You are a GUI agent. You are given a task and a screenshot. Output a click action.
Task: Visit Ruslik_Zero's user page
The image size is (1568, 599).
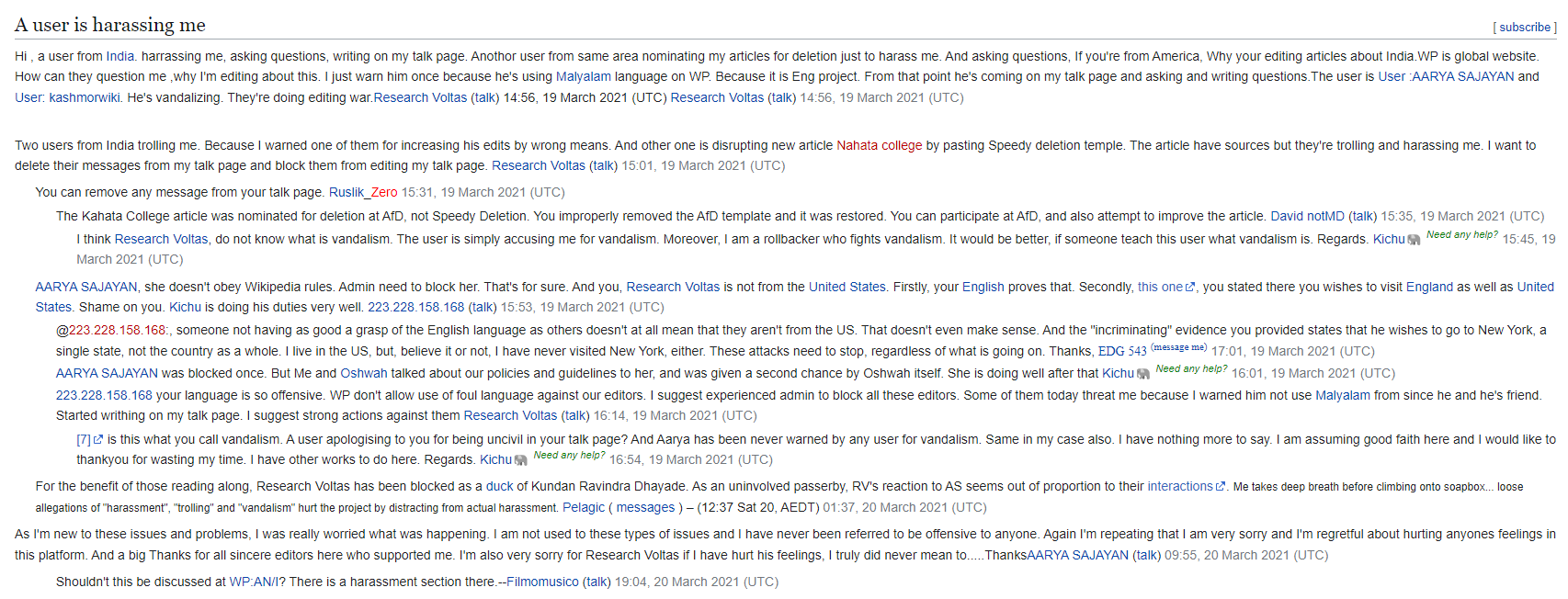coord(363,192)
